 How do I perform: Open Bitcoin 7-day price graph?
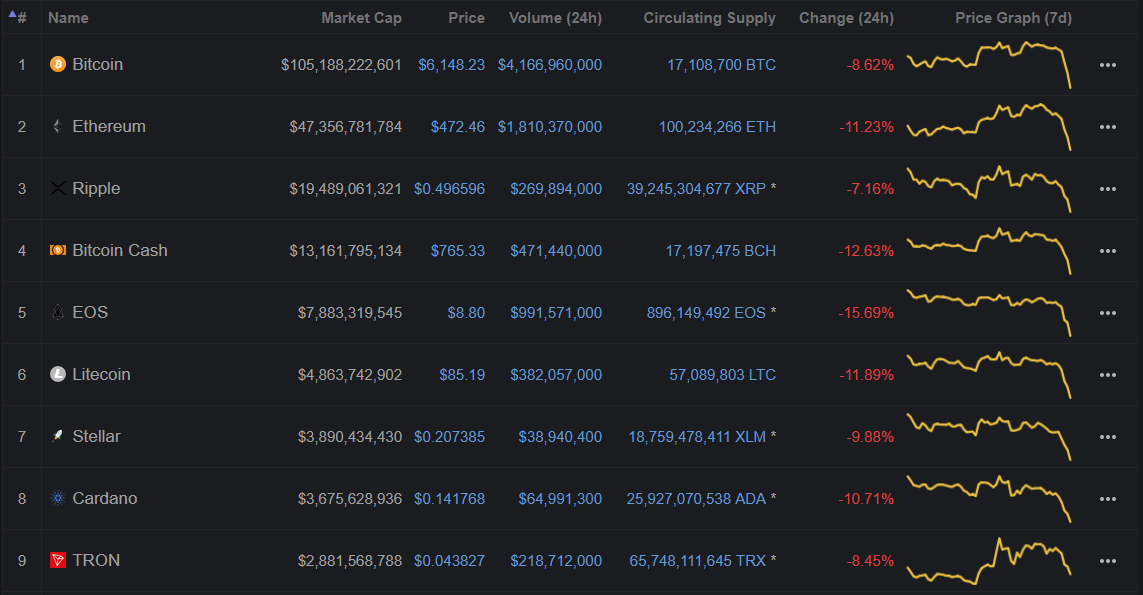point(989,65)
